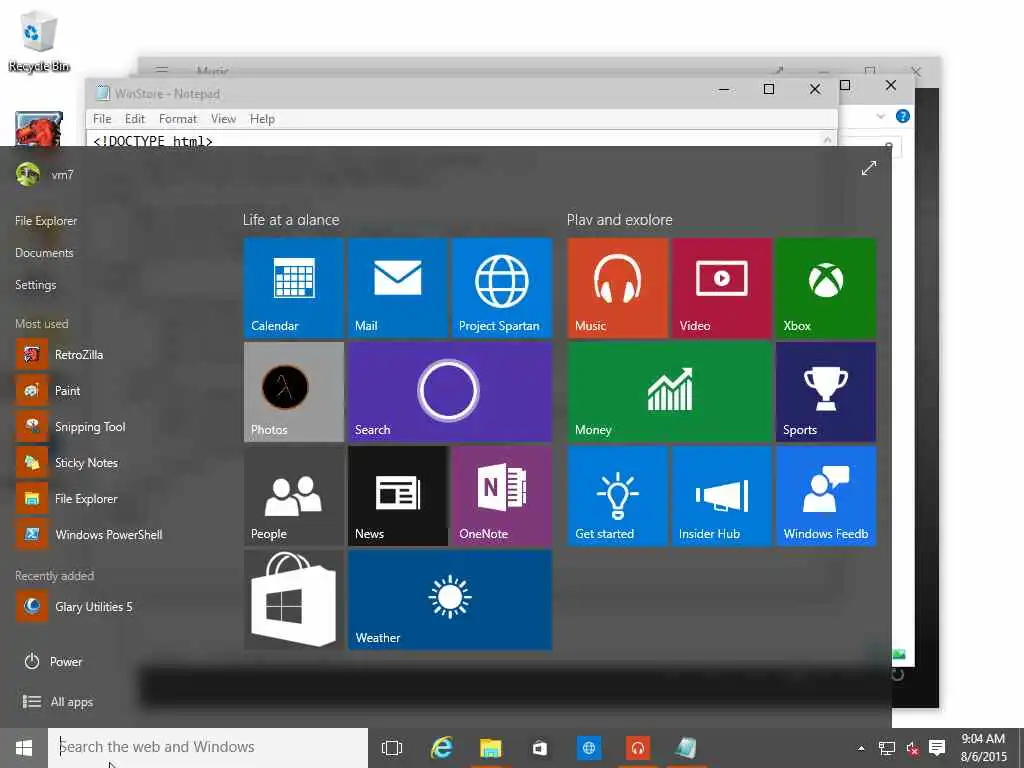Expand Start menu to full screen
Viewport: 1024px width, 768px height.
pyautogui.click(x=869, y=168)
